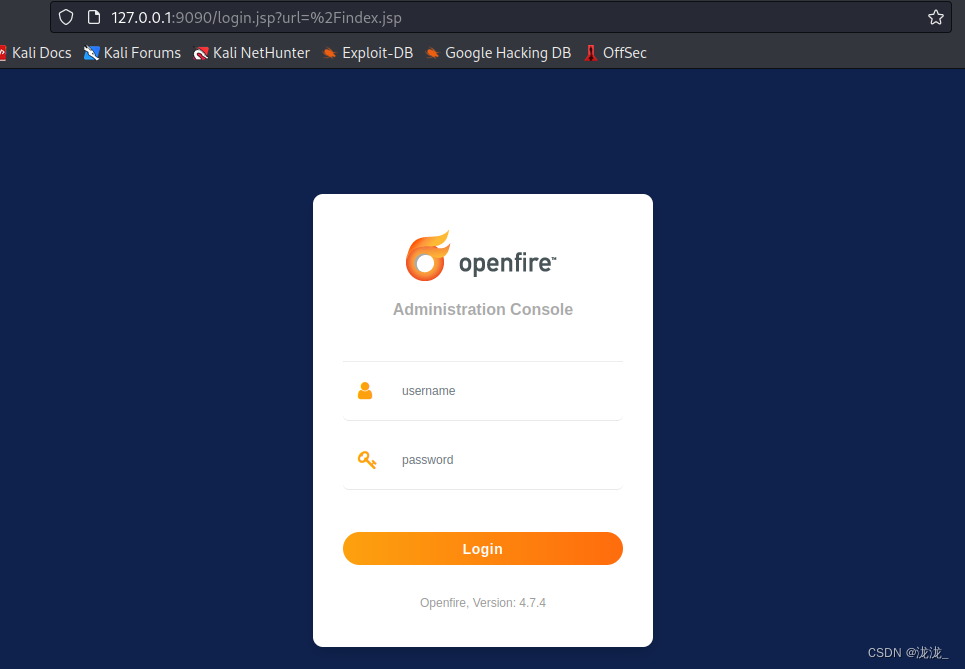Click the Kali Forums bookmark icon
The width and height of the screenshot is (965, 669).
pyautogui.click(x=92, y=53)
